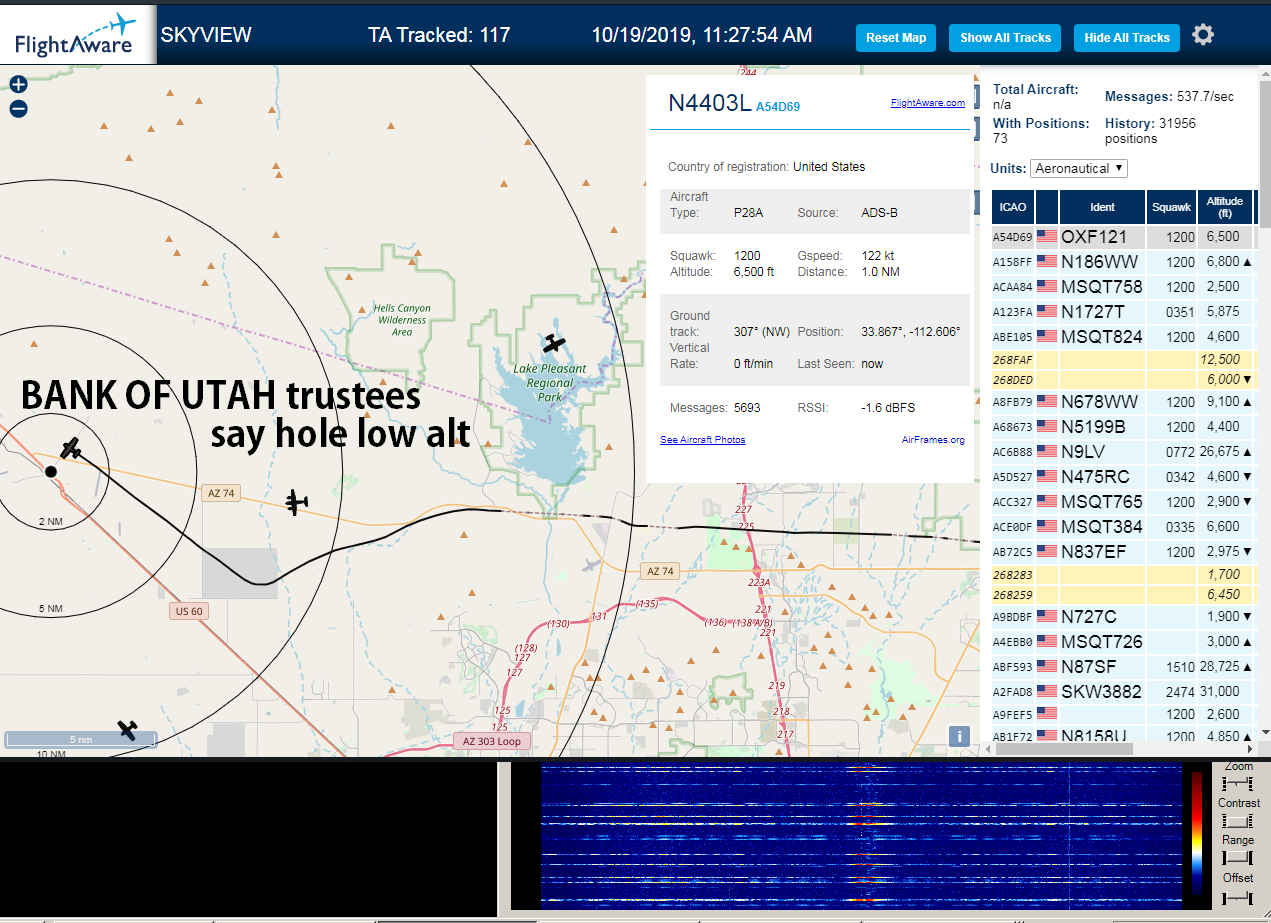Adjust the waterfall Contrast slider

click(x=1238, y=821)
